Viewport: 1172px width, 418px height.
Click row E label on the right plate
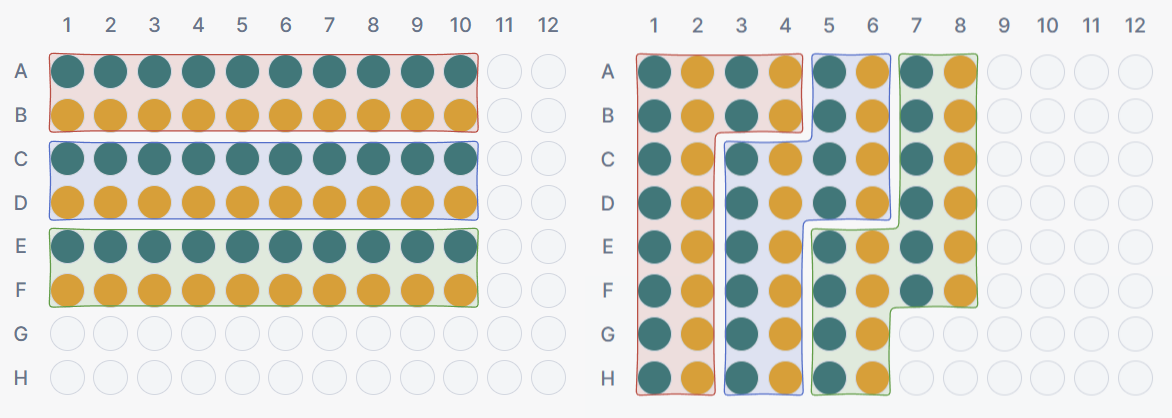(607, 247)
